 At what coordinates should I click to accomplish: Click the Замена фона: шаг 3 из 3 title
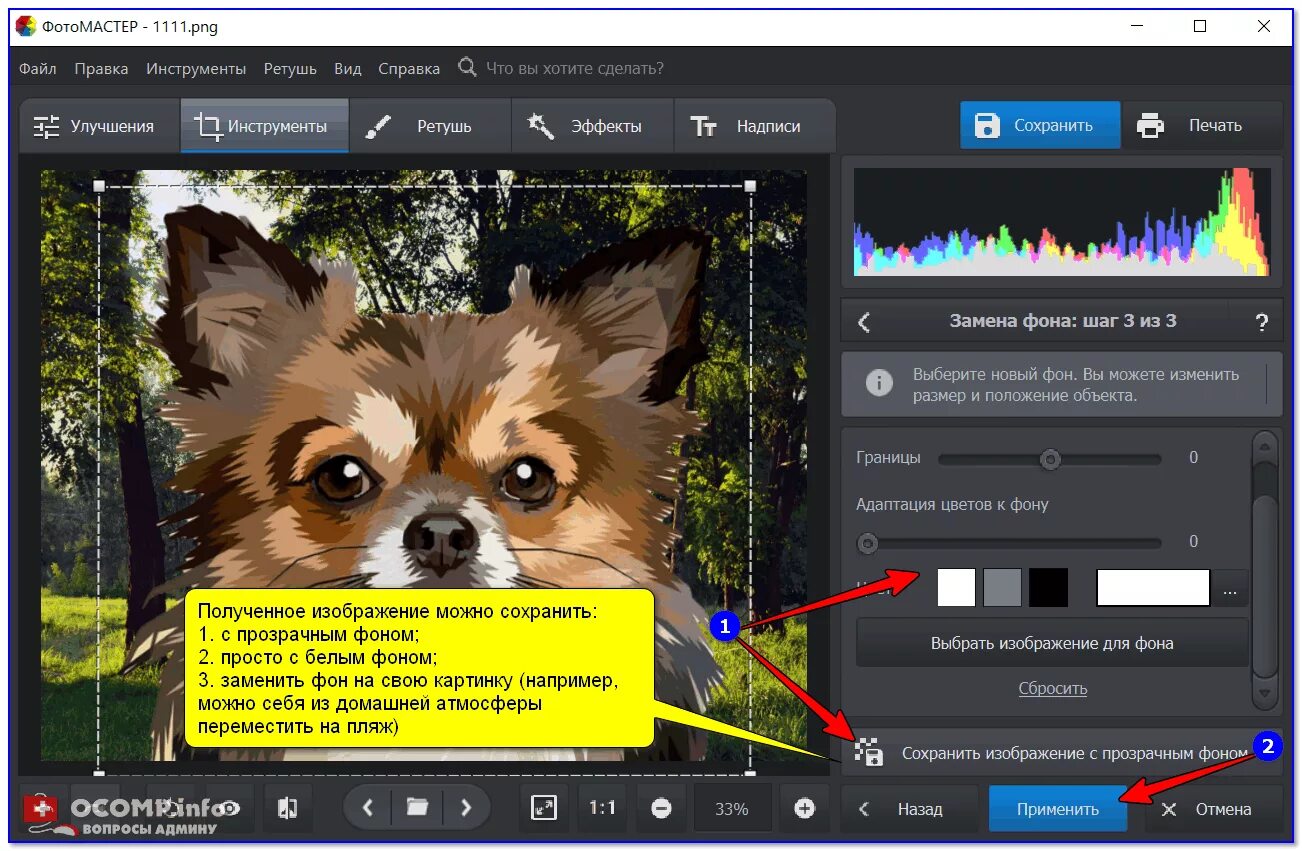pos(1062,321)
